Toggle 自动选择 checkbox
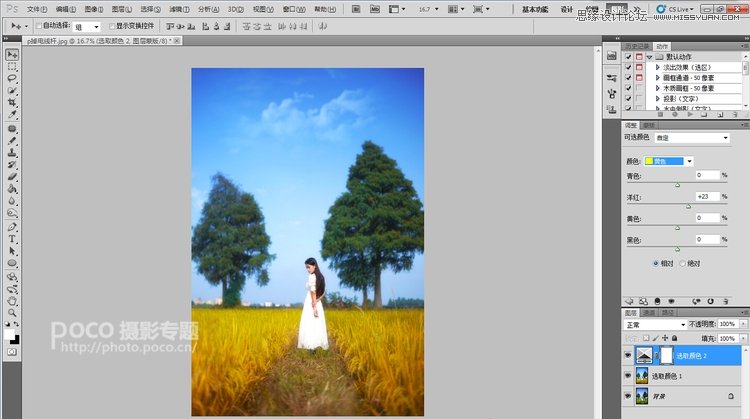 [39, 26]
